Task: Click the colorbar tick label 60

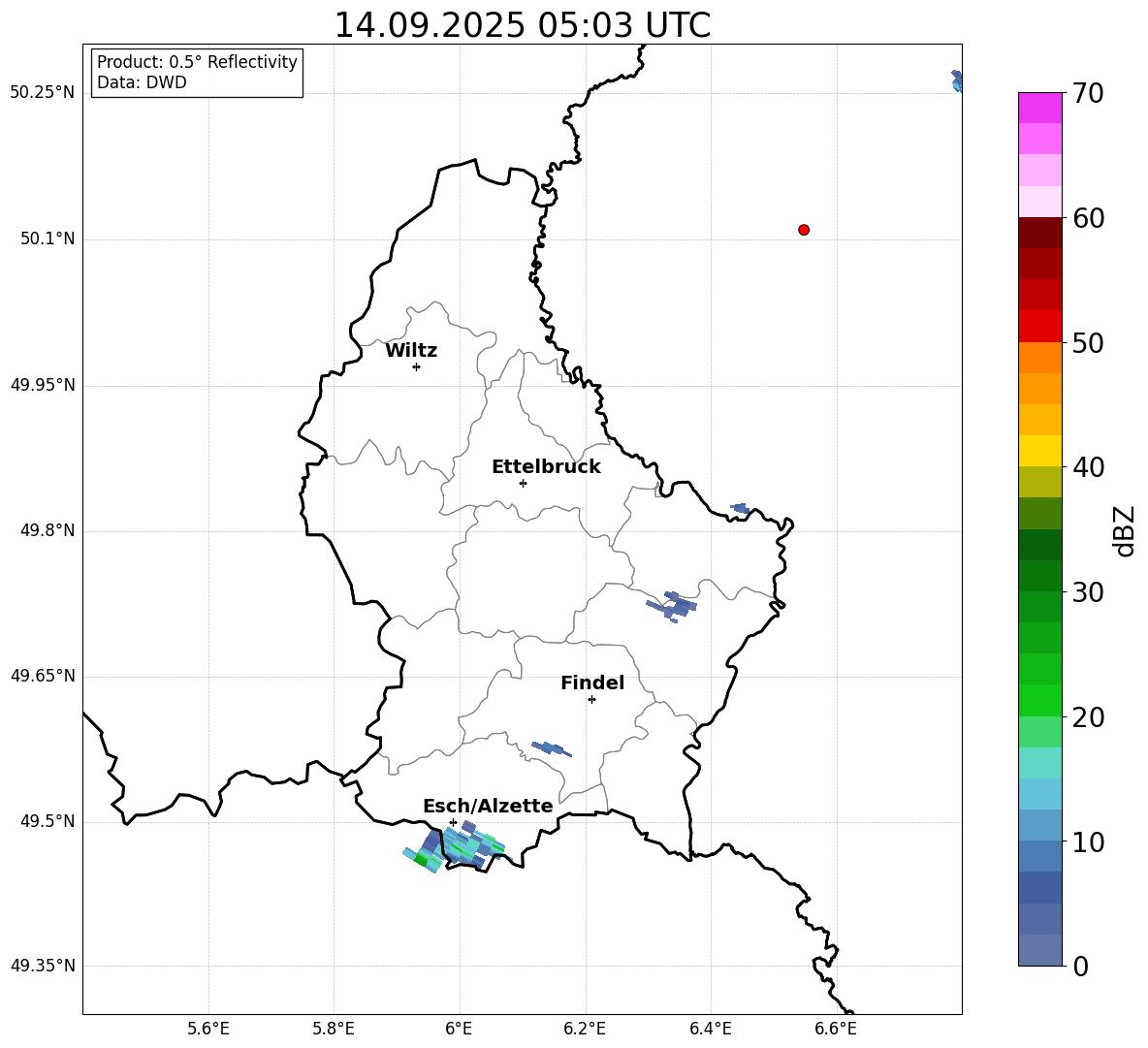Action: click(x=1088, y=218)
